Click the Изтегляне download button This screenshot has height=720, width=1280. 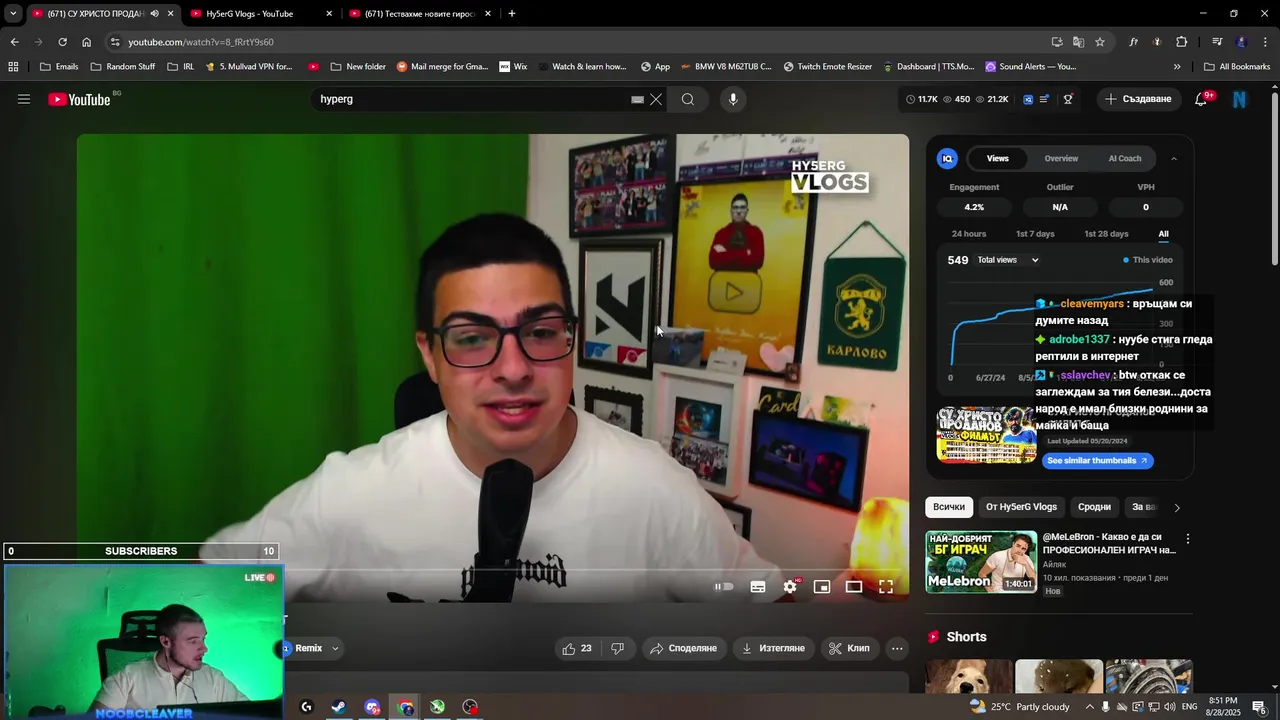point(772,648)
